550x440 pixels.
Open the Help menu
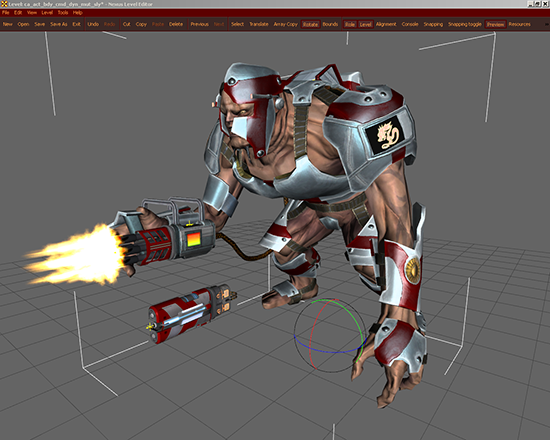click(x=78, y=13)
